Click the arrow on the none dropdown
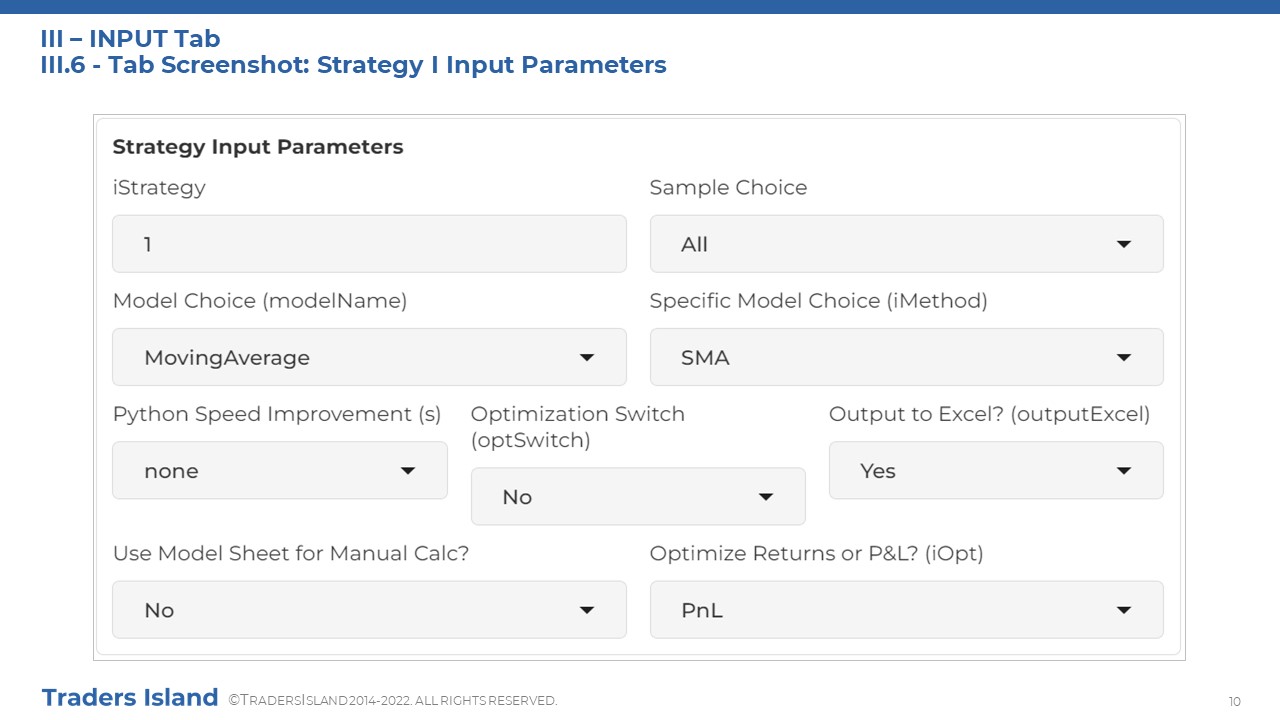Viewport: 1280px width, 720px height. coord(408,471)
